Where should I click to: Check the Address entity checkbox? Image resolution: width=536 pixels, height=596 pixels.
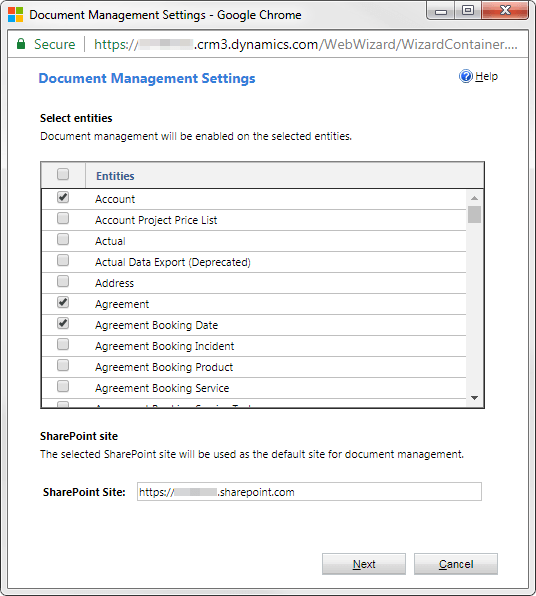pyautogui.click(x=63, y=281)
